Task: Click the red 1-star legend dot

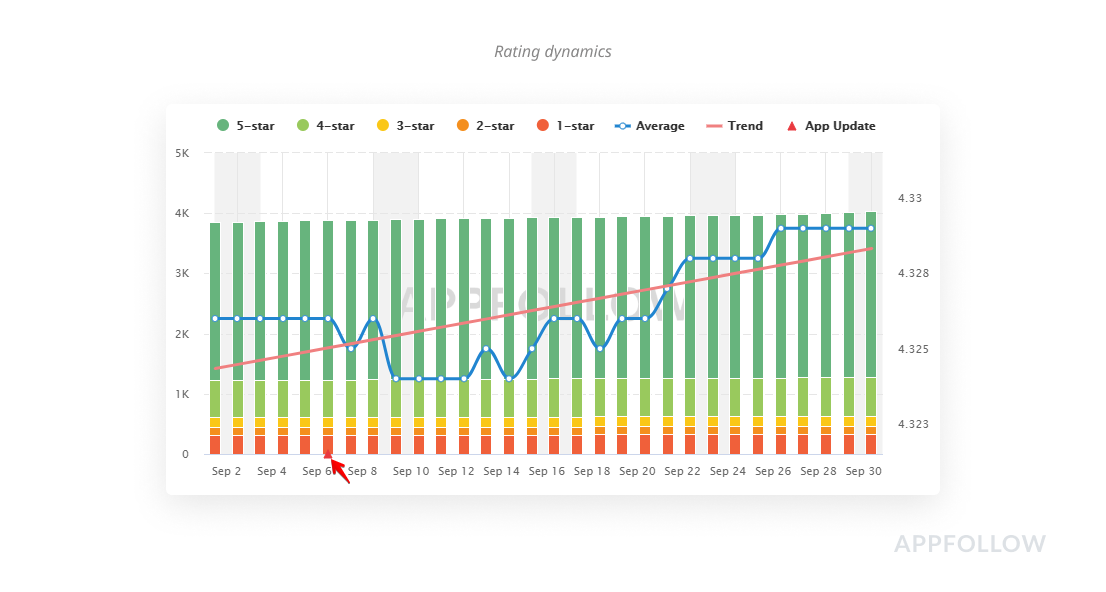Action: tap(543, 126)
